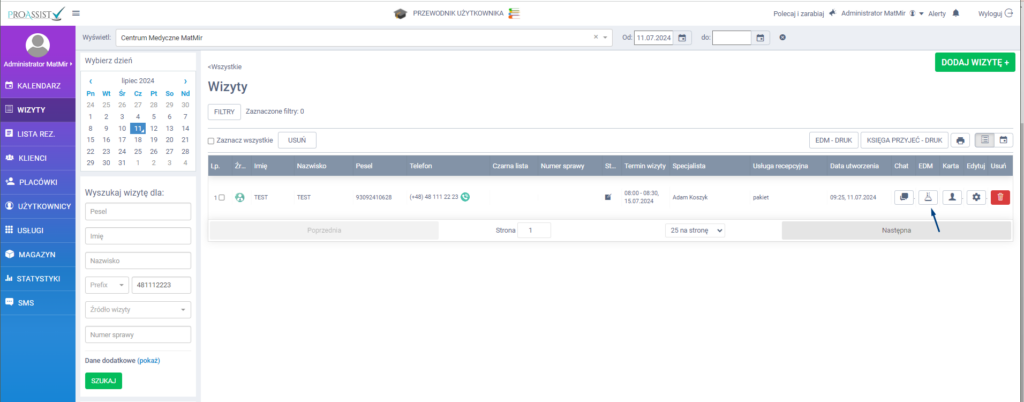Click the edit gear icon in row
The height and width of the screenshot is (402, 1024).
[x=976, y=197]
